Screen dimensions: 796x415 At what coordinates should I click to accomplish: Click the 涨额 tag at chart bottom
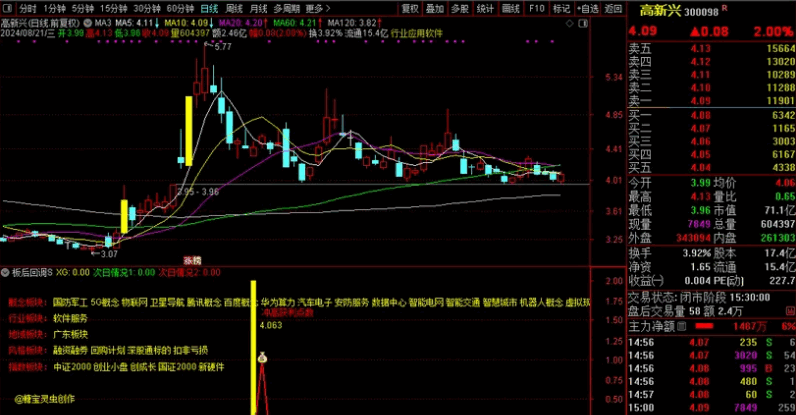pyautogui.click(x=192, y=260)
